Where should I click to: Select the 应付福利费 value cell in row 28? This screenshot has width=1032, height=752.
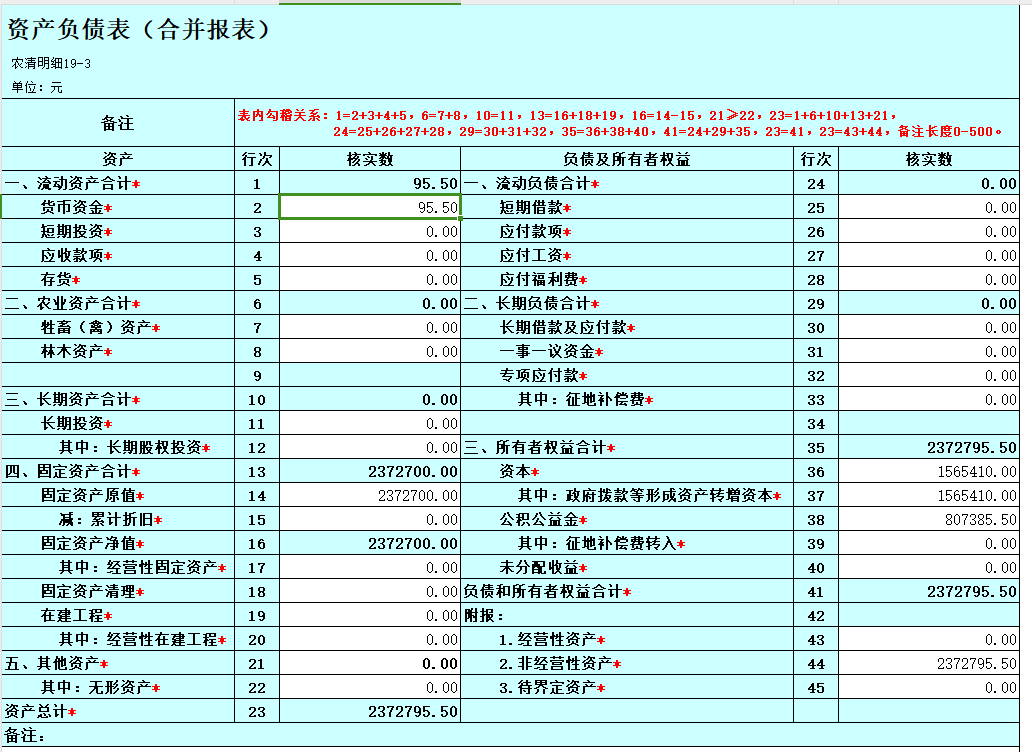[929, 279]
